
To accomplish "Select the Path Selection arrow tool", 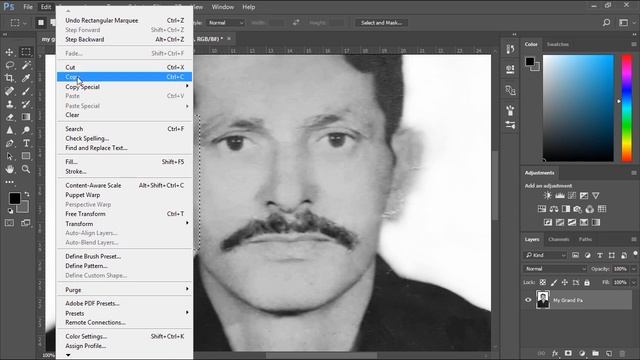I will click(x=9, y=156).
